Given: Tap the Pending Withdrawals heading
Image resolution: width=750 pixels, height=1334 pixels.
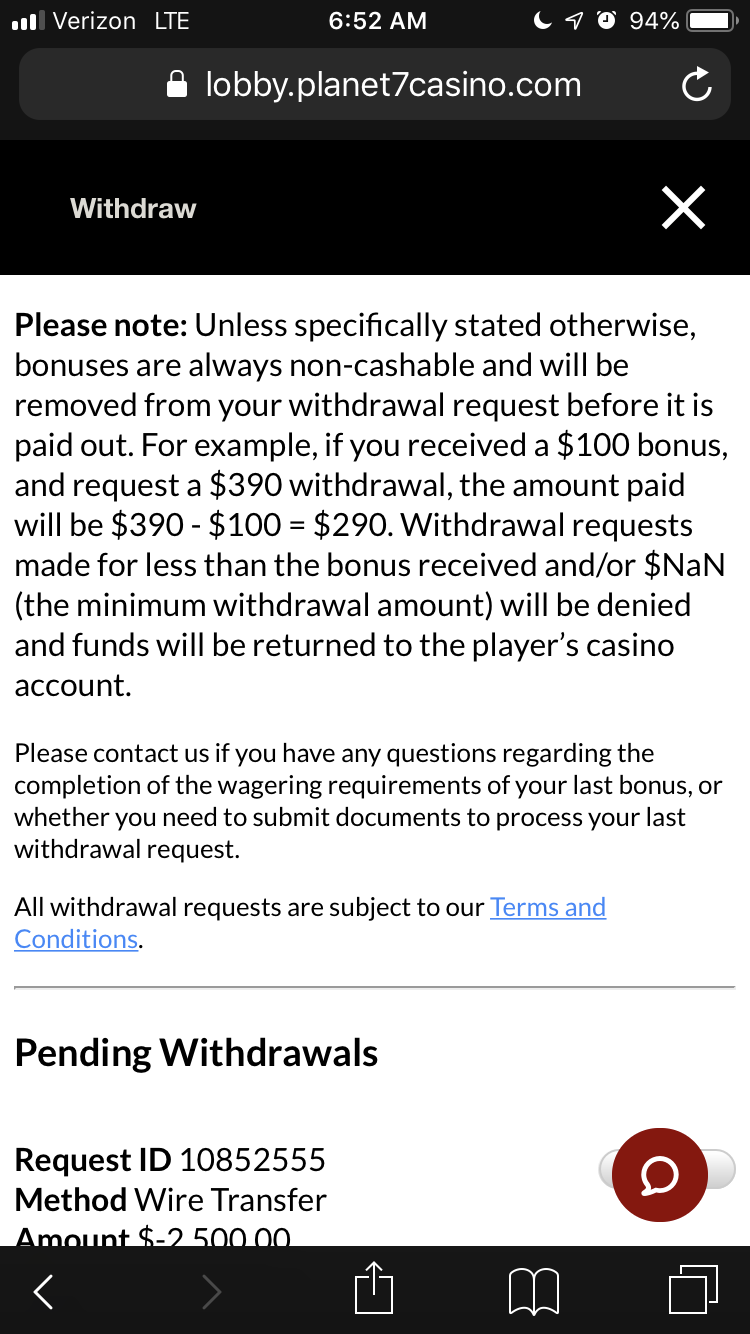Looking at the screenshot, I should (196, 1053).
